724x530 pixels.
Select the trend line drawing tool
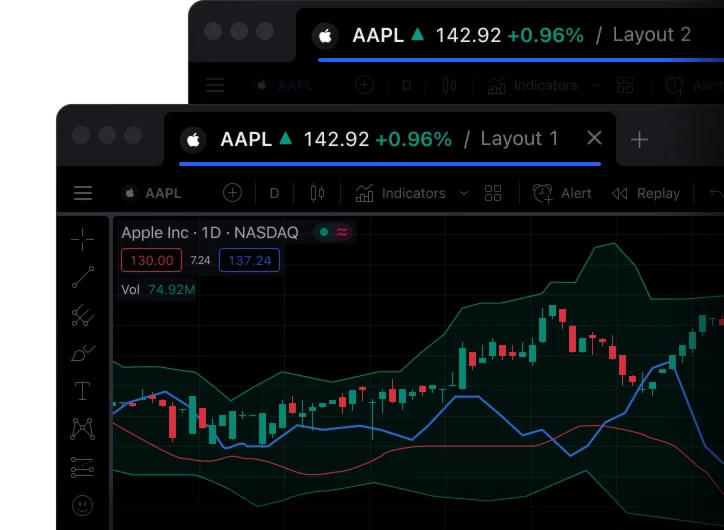[82, 277]
